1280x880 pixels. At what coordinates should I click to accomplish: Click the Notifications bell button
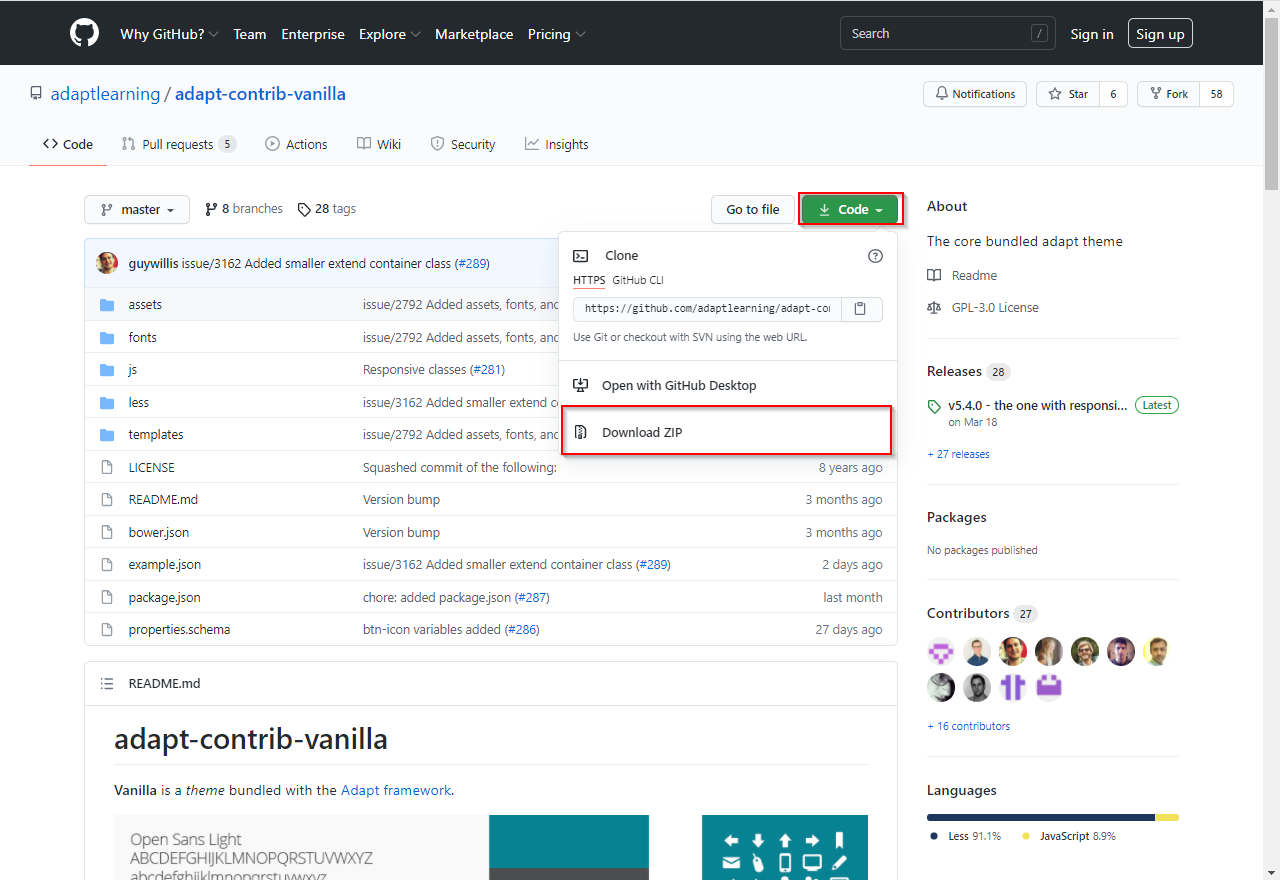(975, 94)
